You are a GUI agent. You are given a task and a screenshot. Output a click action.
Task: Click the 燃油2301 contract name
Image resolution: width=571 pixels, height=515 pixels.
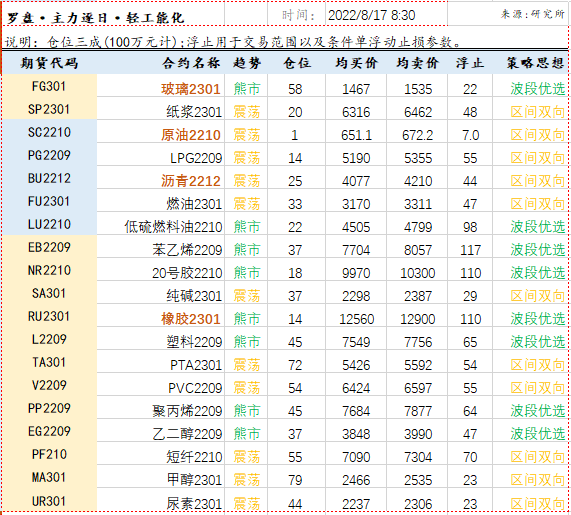pyautogui.click(x=194, y=204)
